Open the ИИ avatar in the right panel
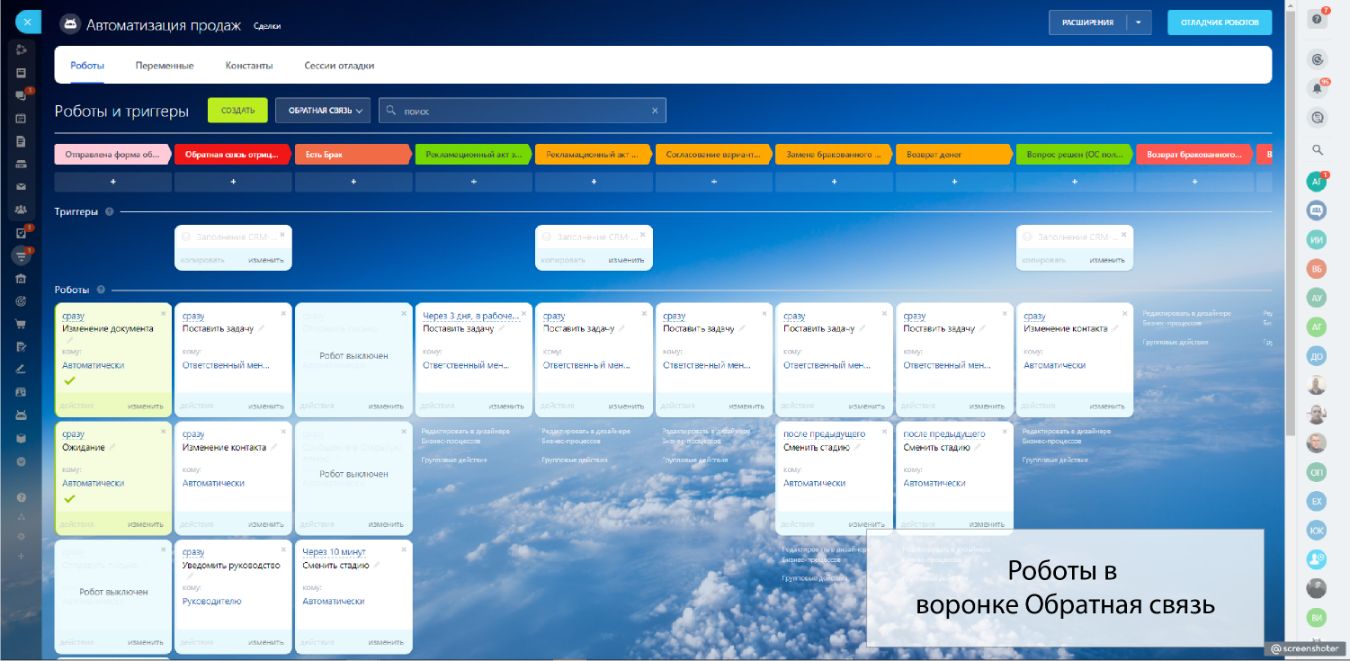This screenshot has height=661, width=1350. pos(1317,240)
